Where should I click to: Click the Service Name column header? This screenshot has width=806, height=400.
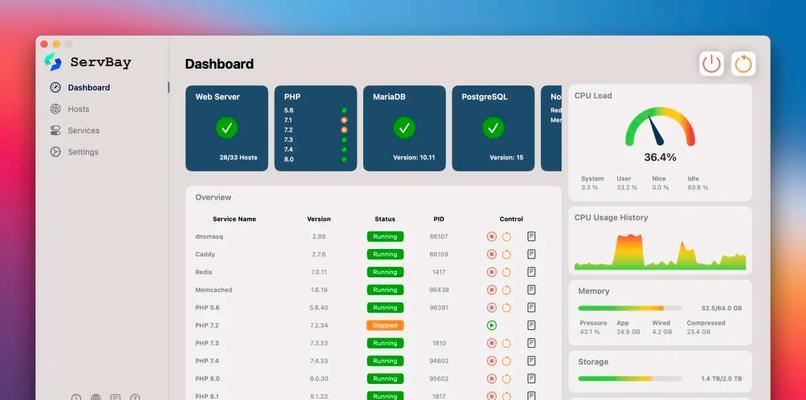[234, 219]
